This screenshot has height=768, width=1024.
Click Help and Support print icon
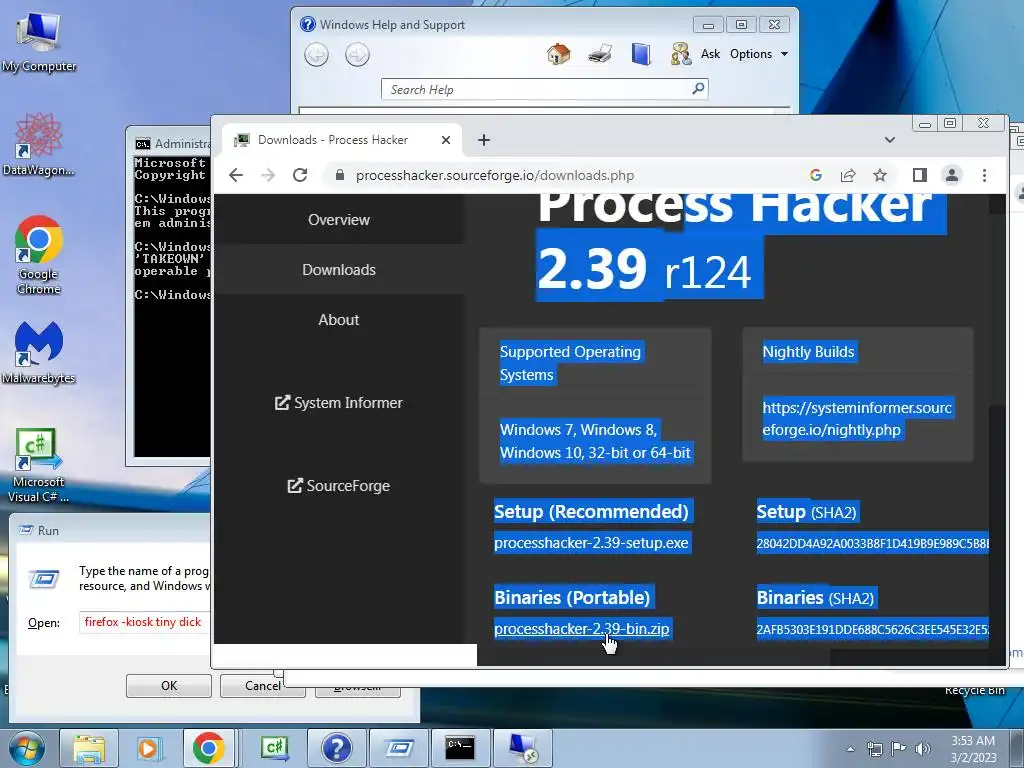600,54
